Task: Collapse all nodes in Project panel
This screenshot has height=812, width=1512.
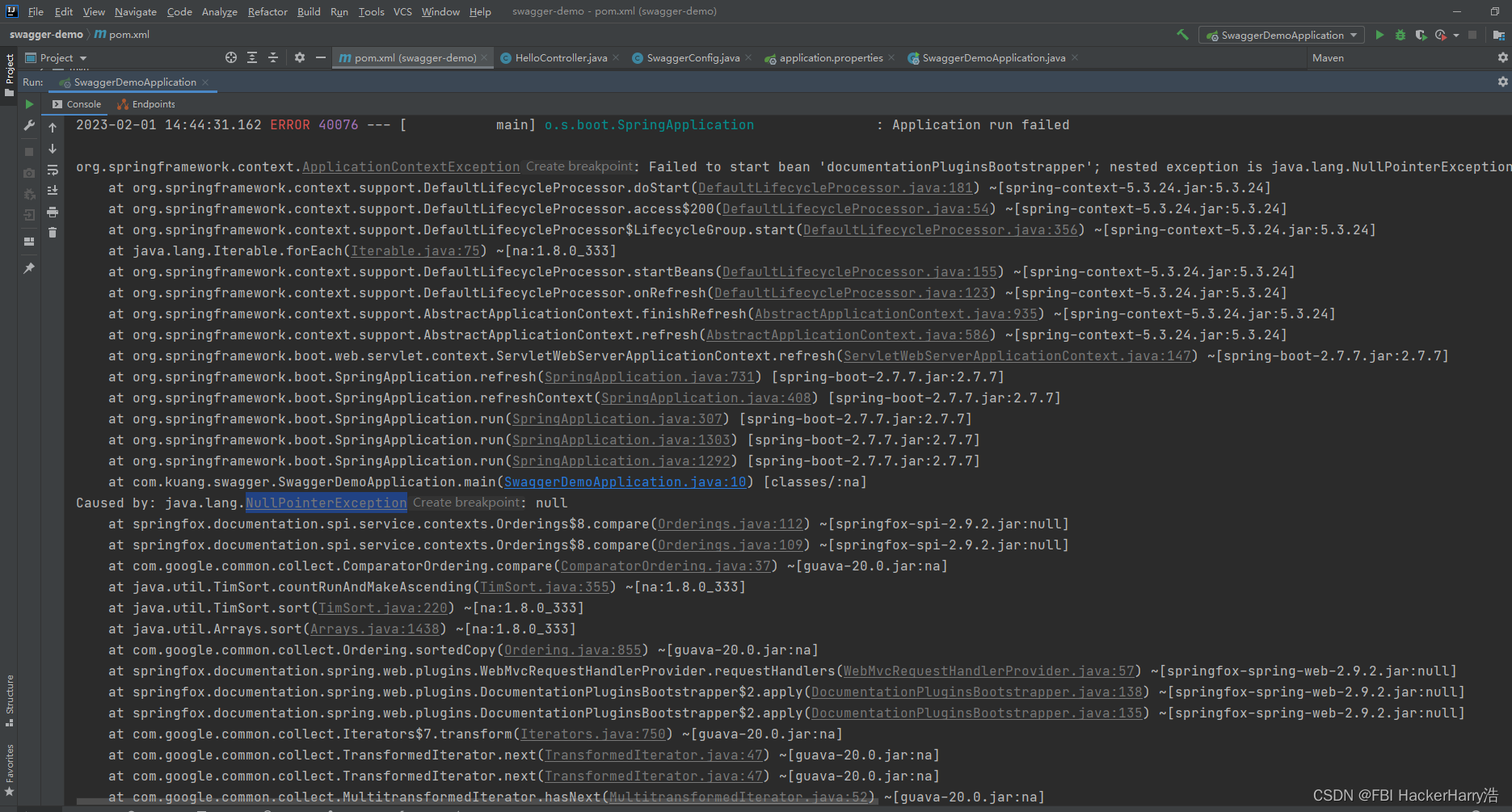Action: (273, 57)
